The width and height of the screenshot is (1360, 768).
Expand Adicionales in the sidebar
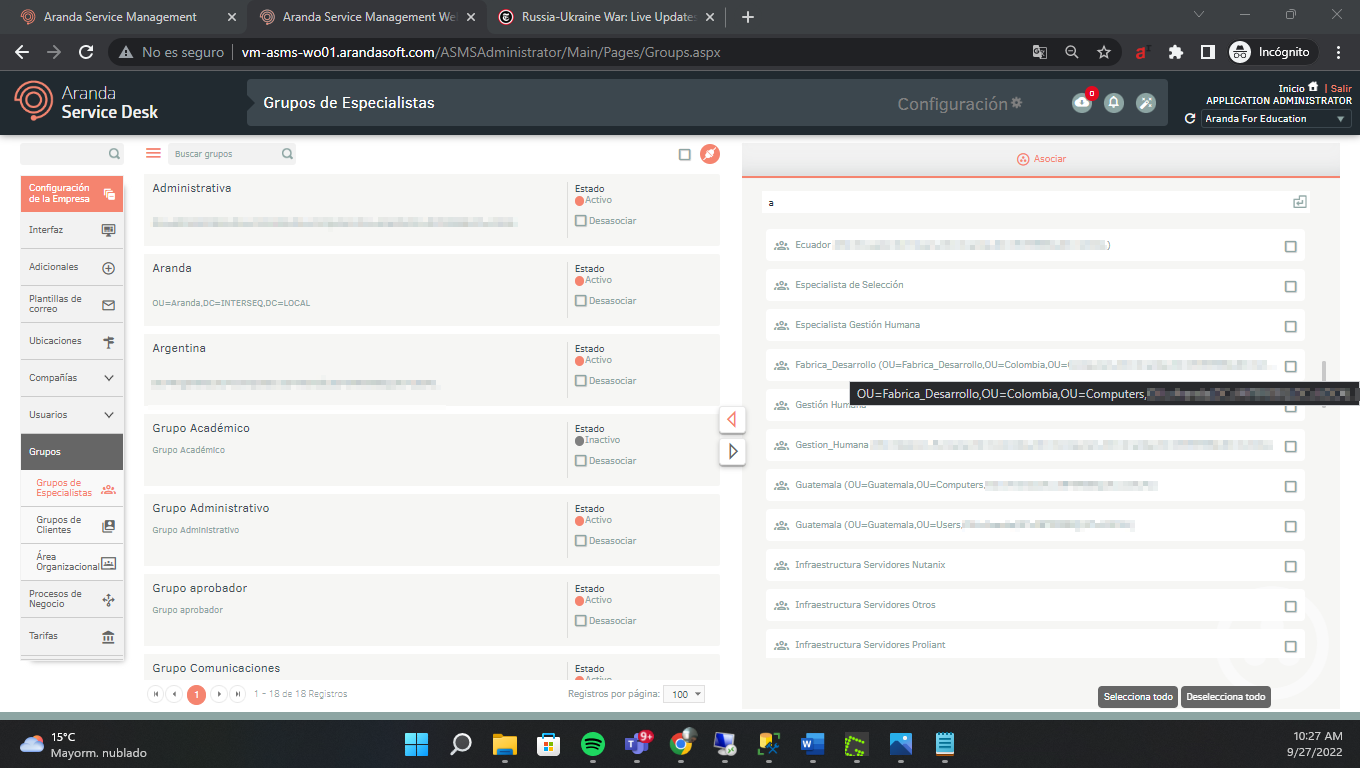click(x=72, y=267)
